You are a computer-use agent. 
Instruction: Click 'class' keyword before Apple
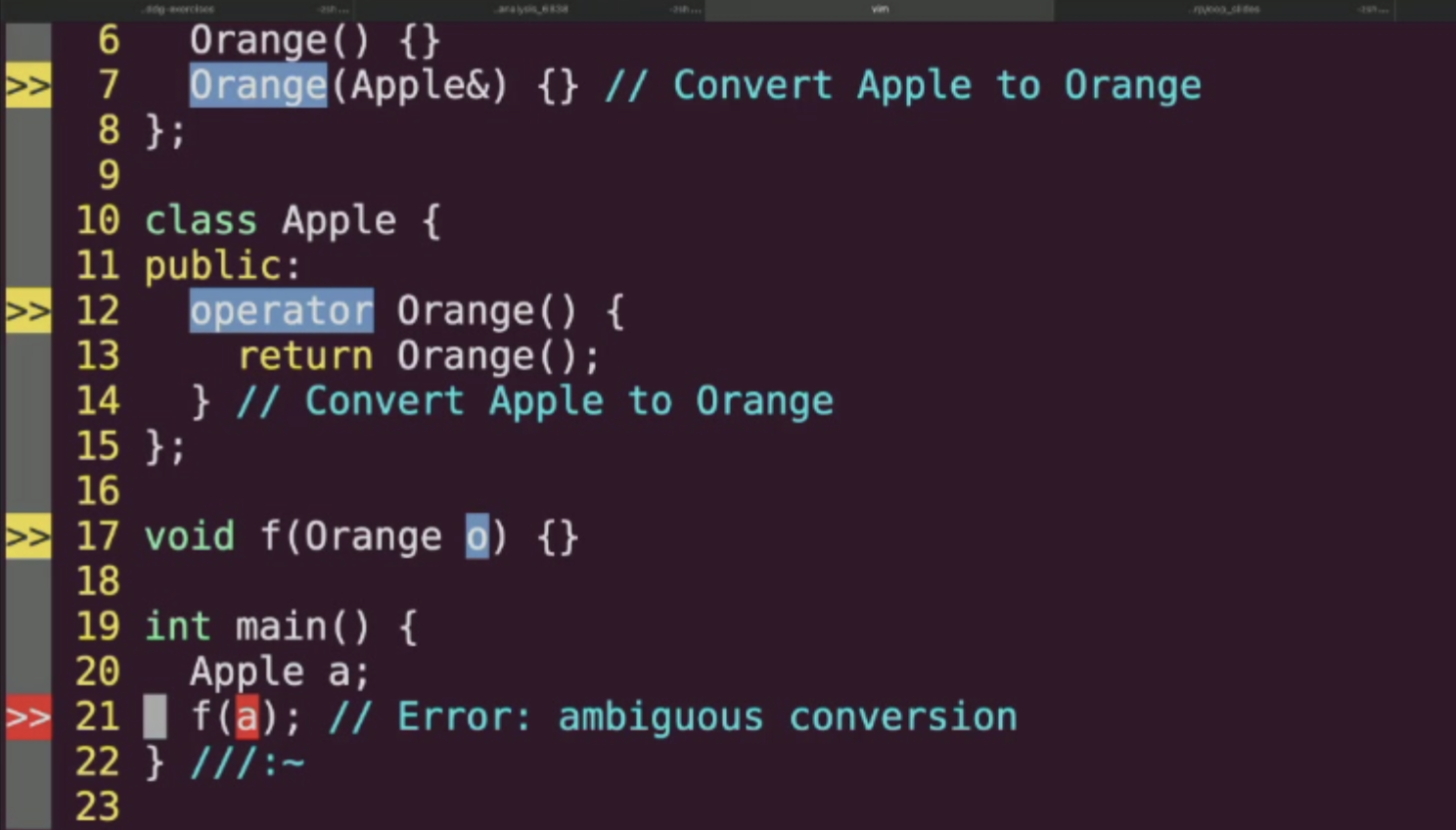click(201, 221)
